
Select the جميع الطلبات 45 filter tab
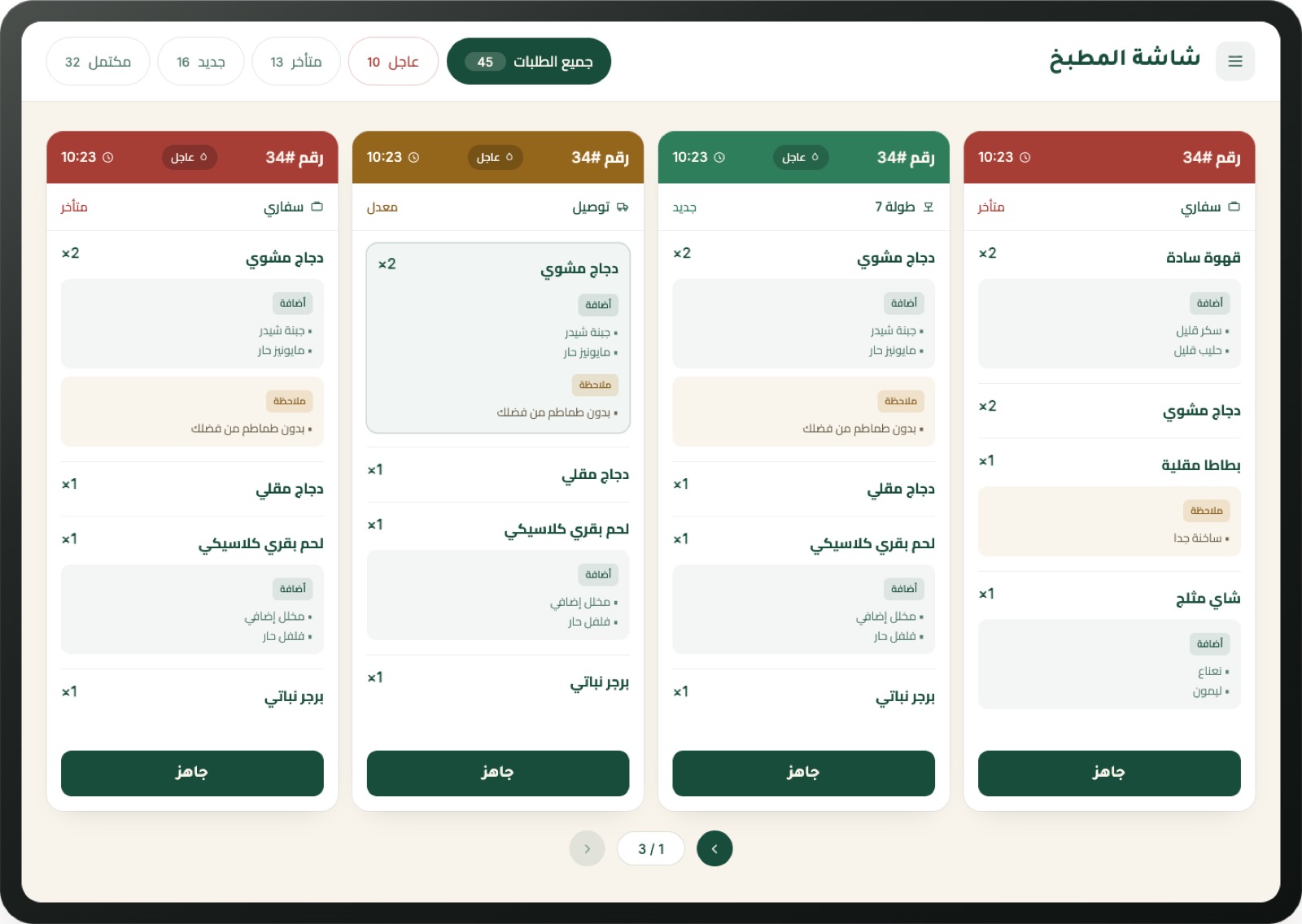pyautogui.click(x=529, y=62)
